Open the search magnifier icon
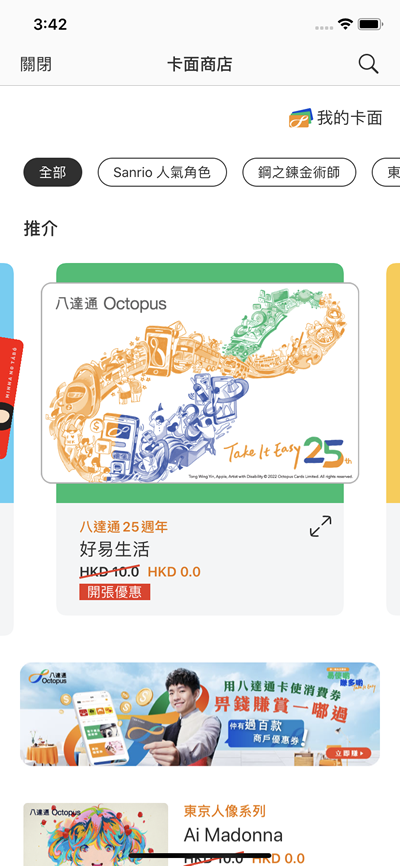The width and height of the screenshot is (400, 866). pos(368,64)
